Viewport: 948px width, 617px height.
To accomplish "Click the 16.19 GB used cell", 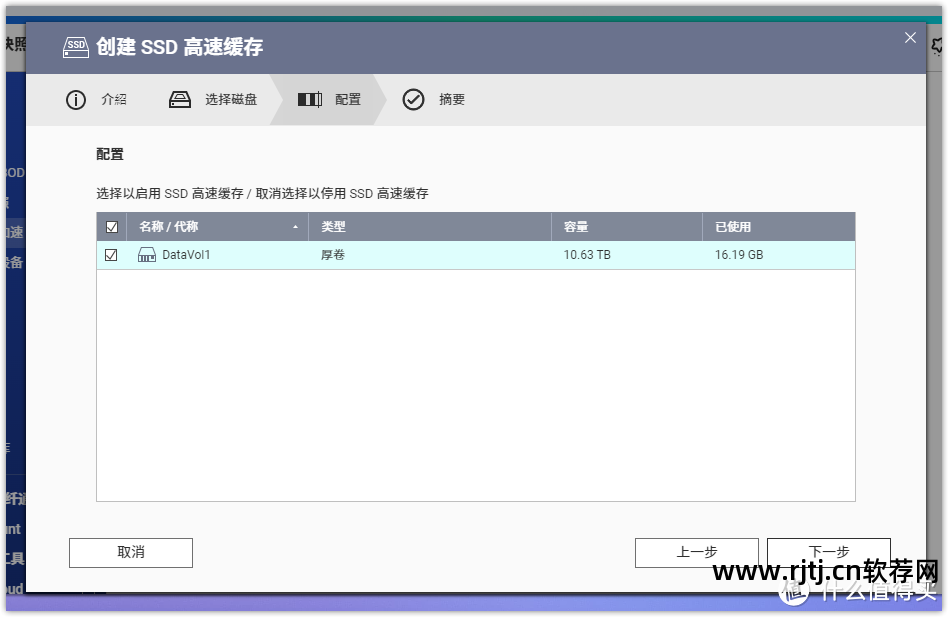I will point(739,255).
